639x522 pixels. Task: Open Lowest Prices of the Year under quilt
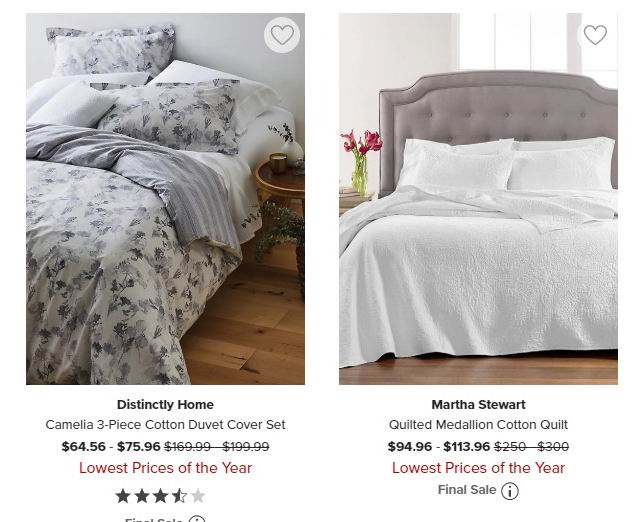point(478,468)
